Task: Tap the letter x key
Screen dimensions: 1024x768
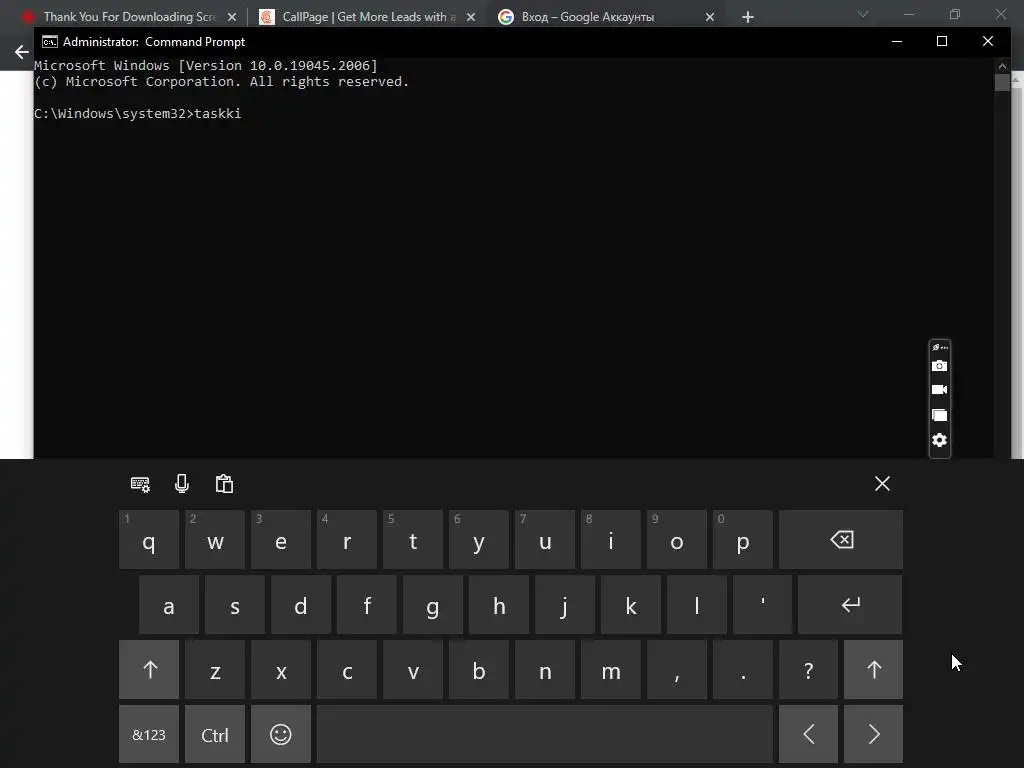Action: click(x=281, y=669)
